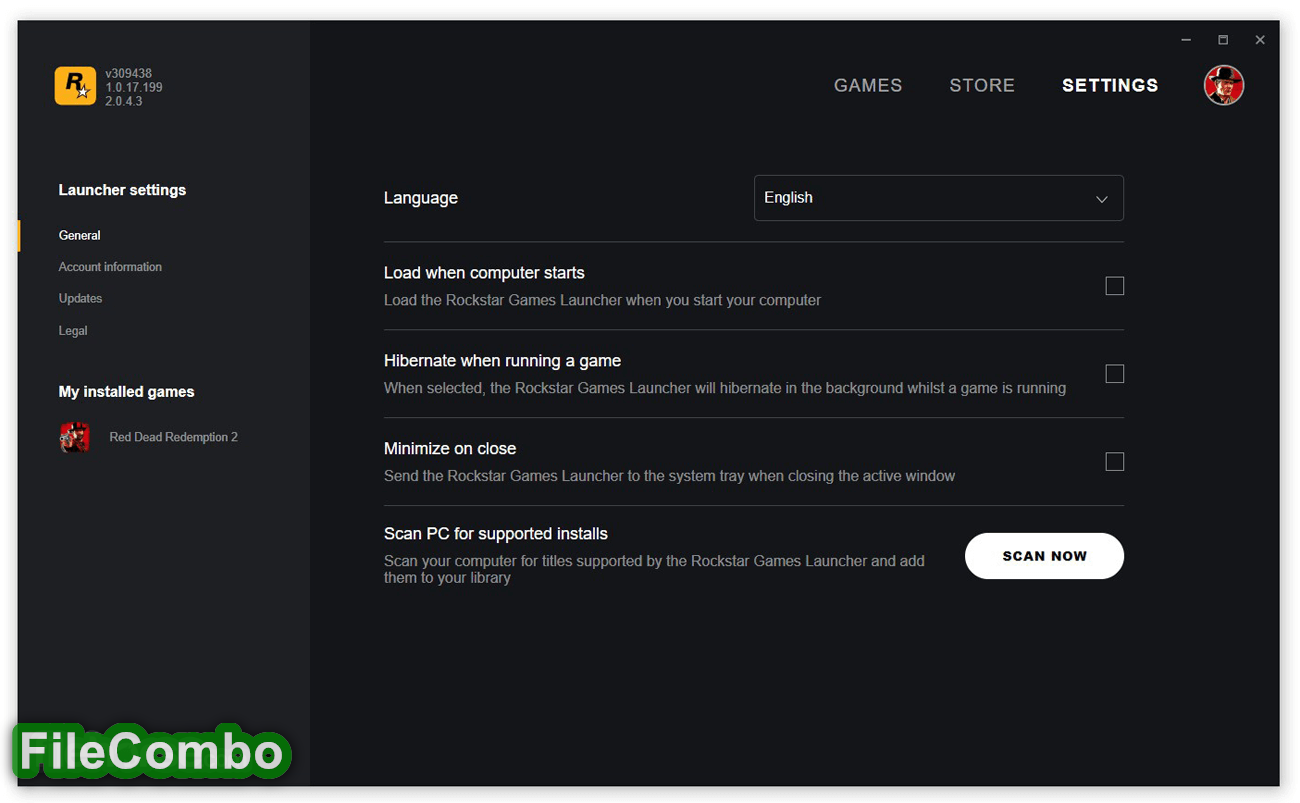
Task: Select General in Launcher settings
Action: (x=80, y=236)
